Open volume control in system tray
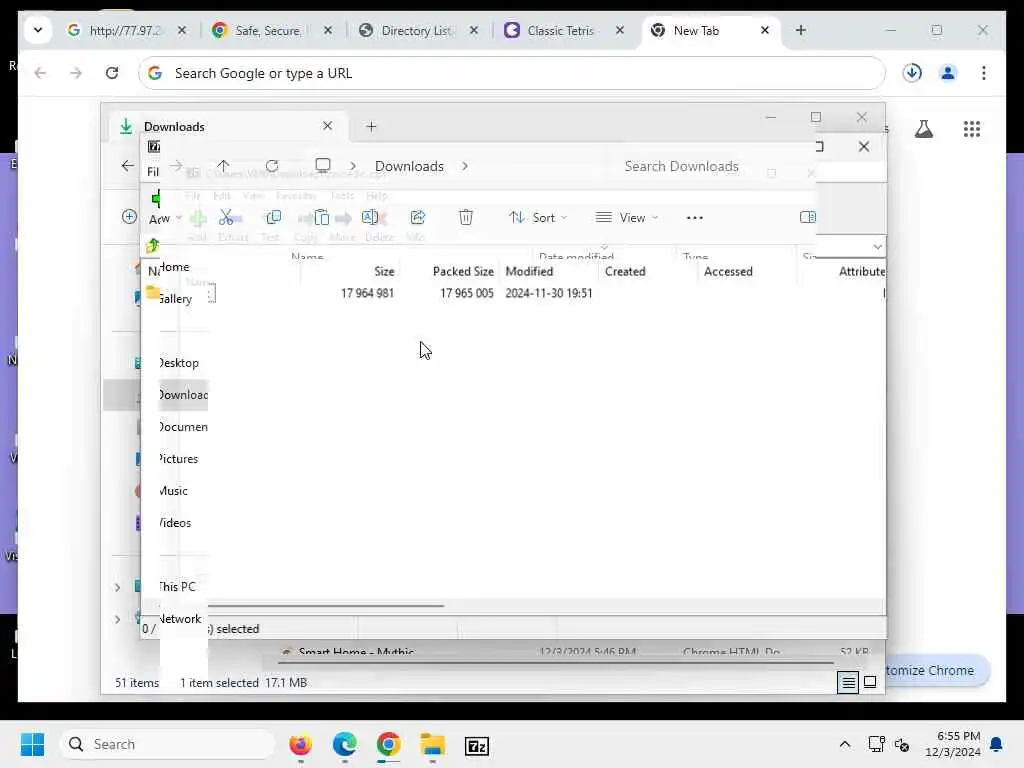The width and height of the screenshot is (1024, 768). [x=902, y=744]
